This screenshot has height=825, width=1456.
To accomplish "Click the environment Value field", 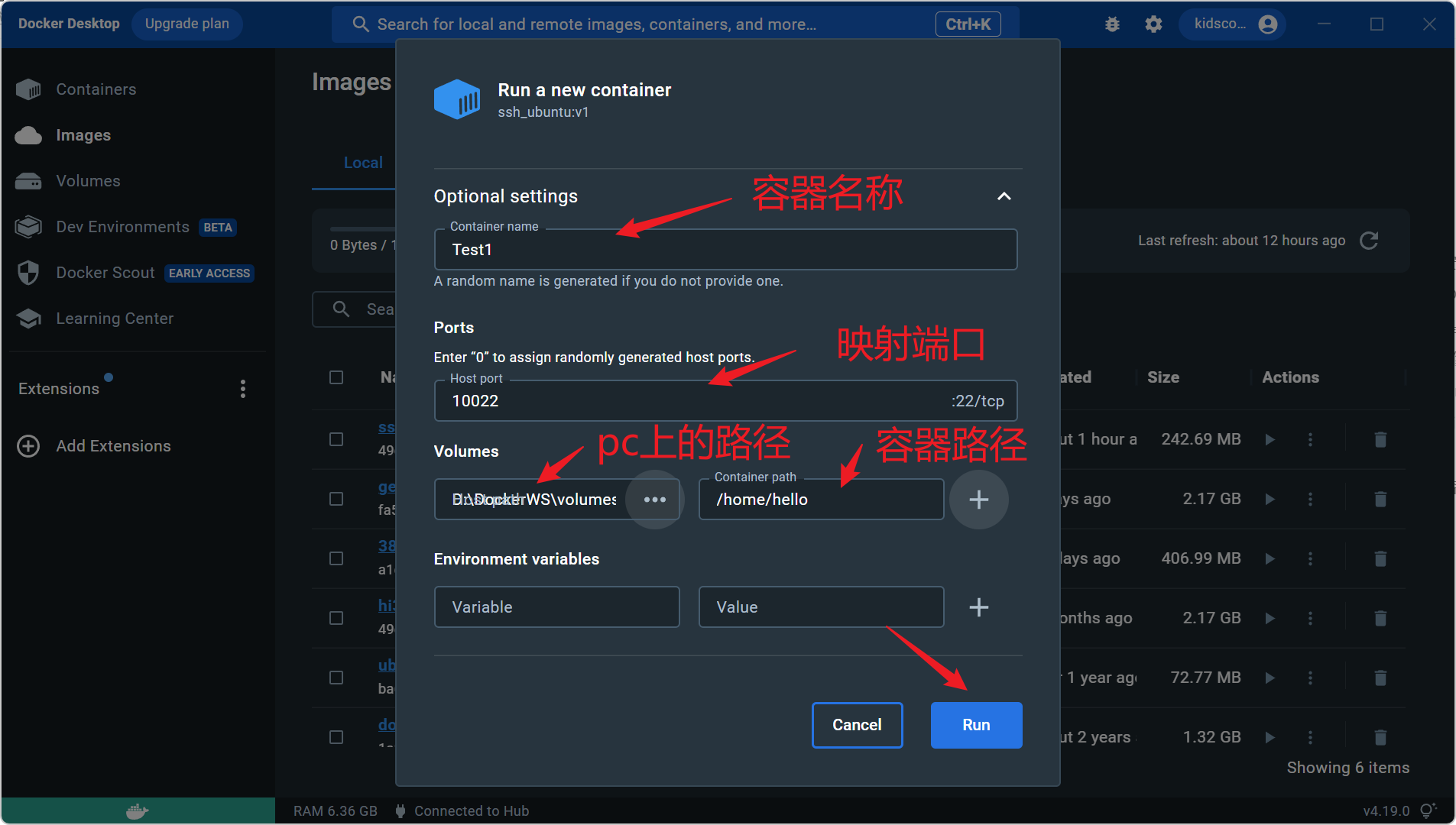I will (x=821, y=607).
